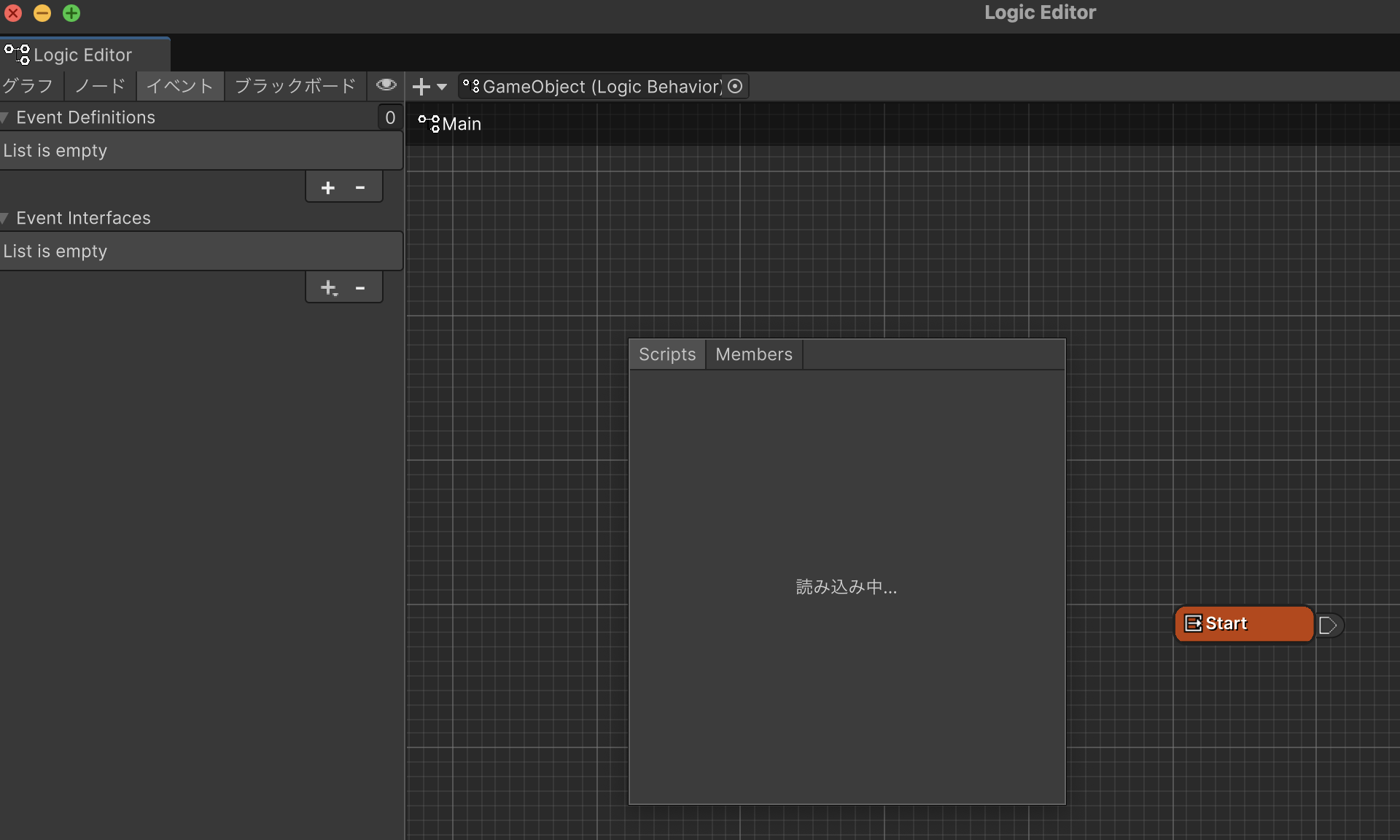
Task: Click the Event Definitions count field
Action: [x=390, y=117]
